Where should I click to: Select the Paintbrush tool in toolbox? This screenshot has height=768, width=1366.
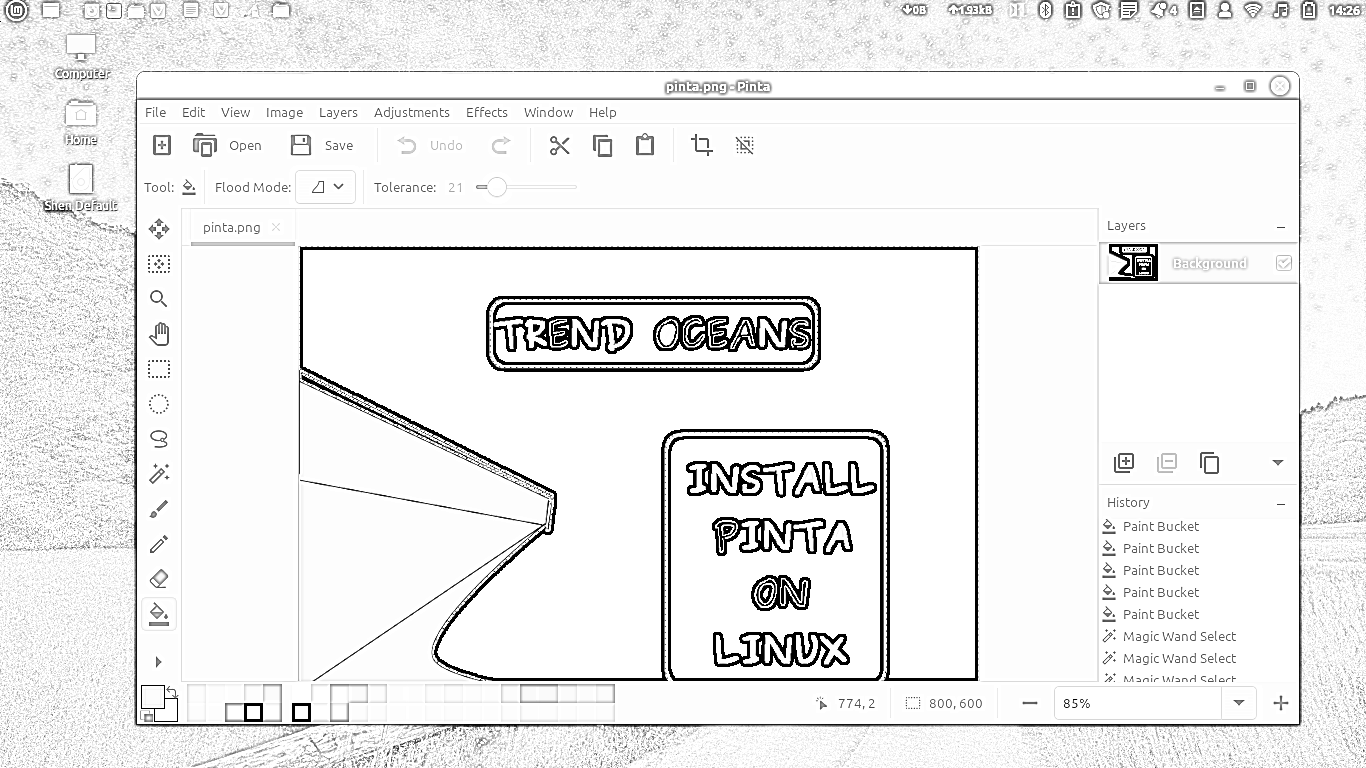159,510
